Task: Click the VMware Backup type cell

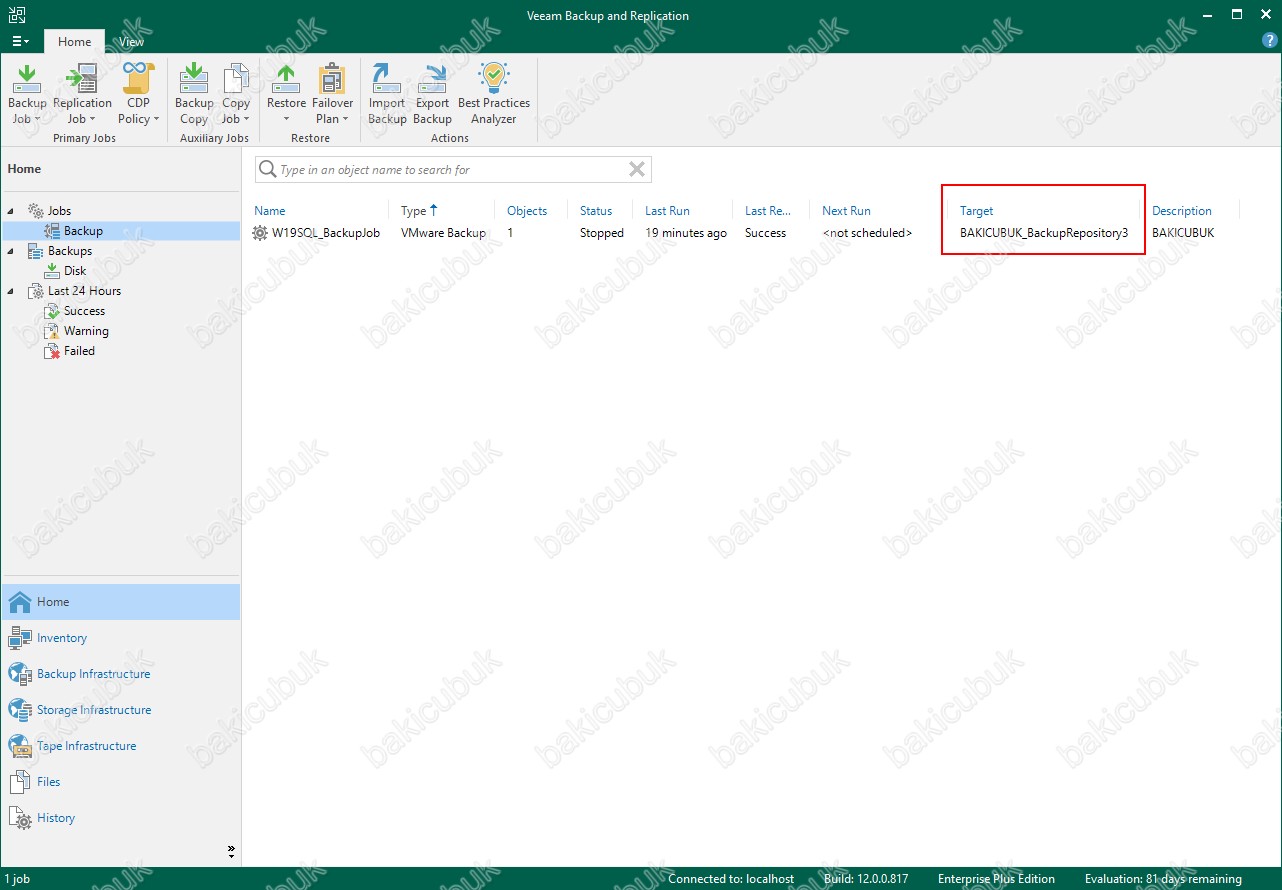Action: tap(443, 233)
